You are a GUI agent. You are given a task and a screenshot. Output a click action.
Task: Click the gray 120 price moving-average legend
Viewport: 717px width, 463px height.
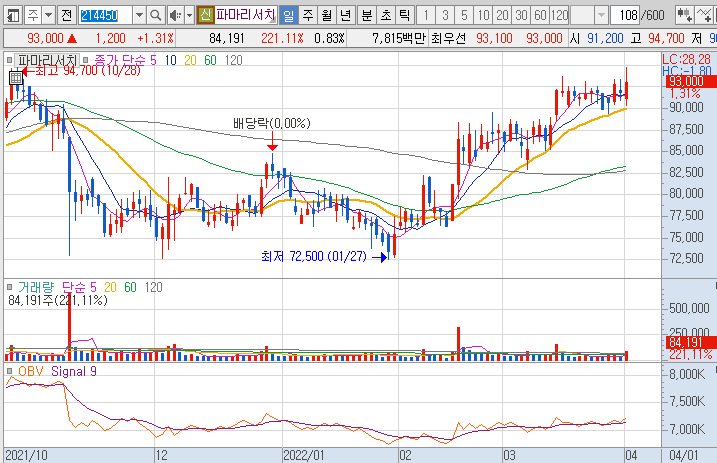point(234,60)
